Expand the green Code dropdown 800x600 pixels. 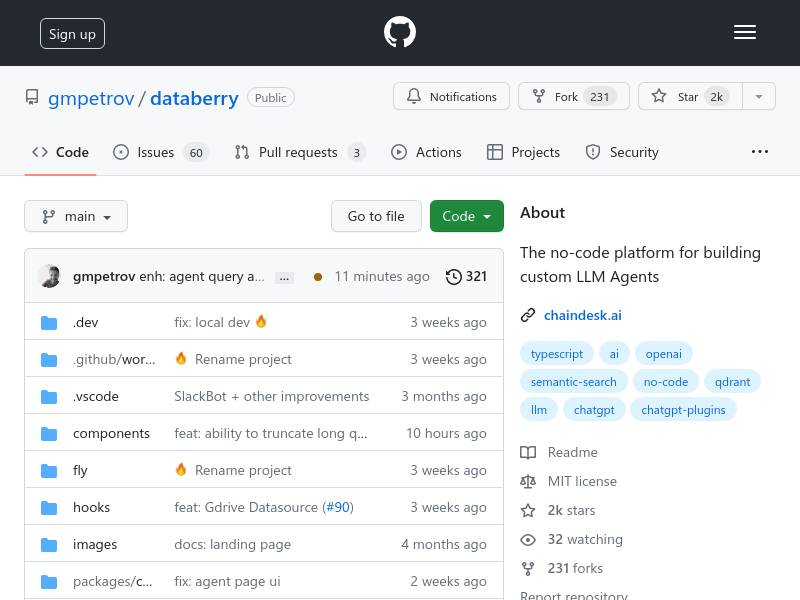pyautogui.click(x=466, y=216)
